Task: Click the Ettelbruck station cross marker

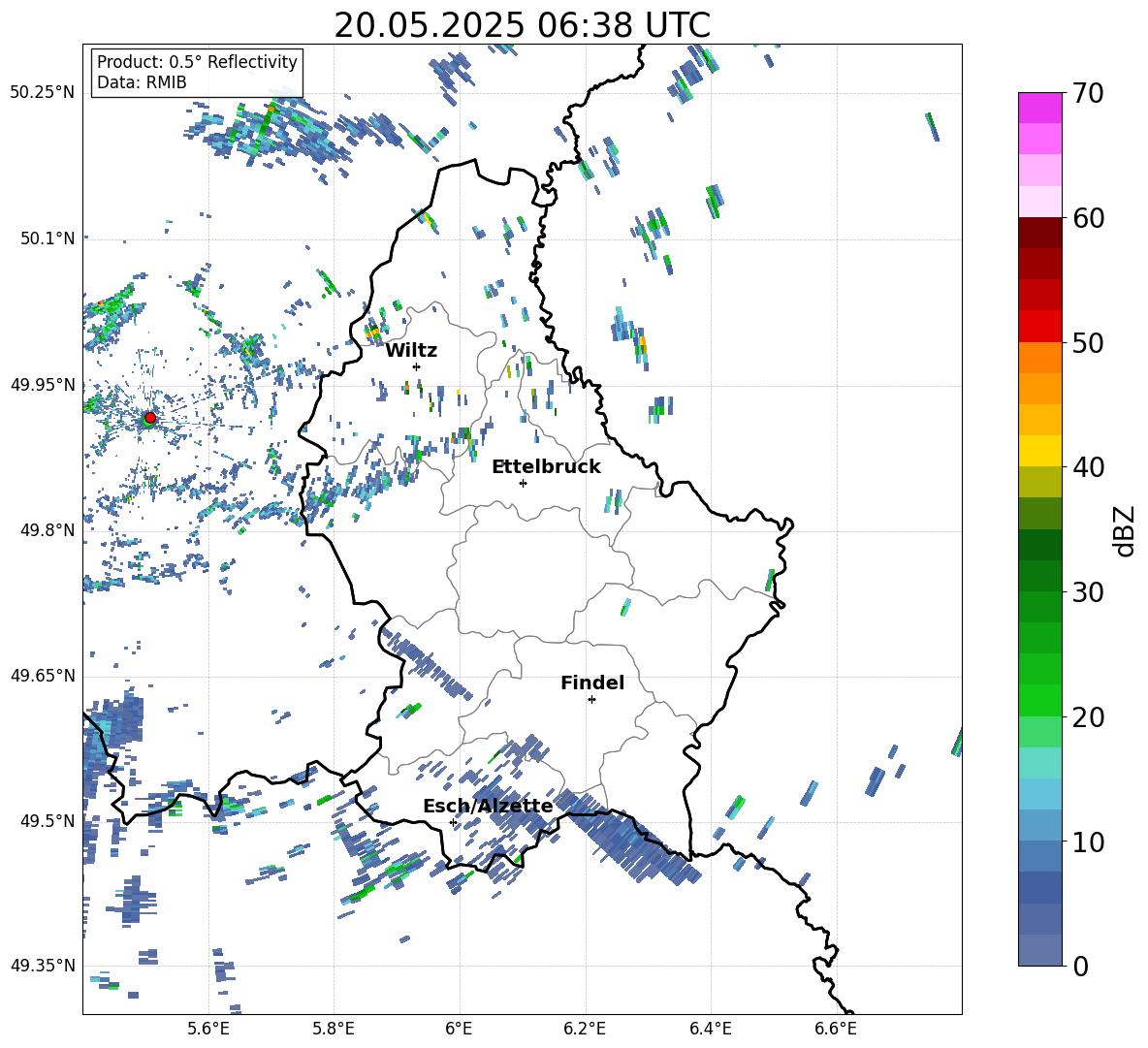Action: click(523, 483)
